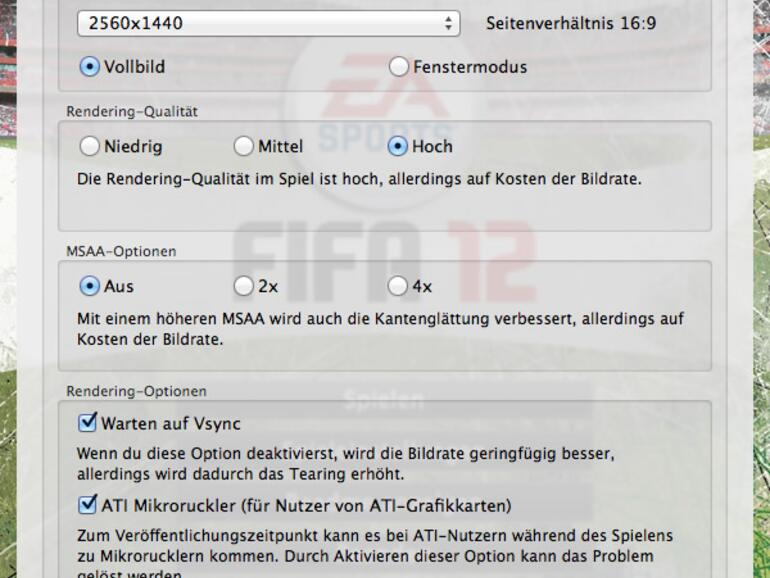Click the 'Wenn du diese Option deaktivierst' description

click(x=345, y=464)
